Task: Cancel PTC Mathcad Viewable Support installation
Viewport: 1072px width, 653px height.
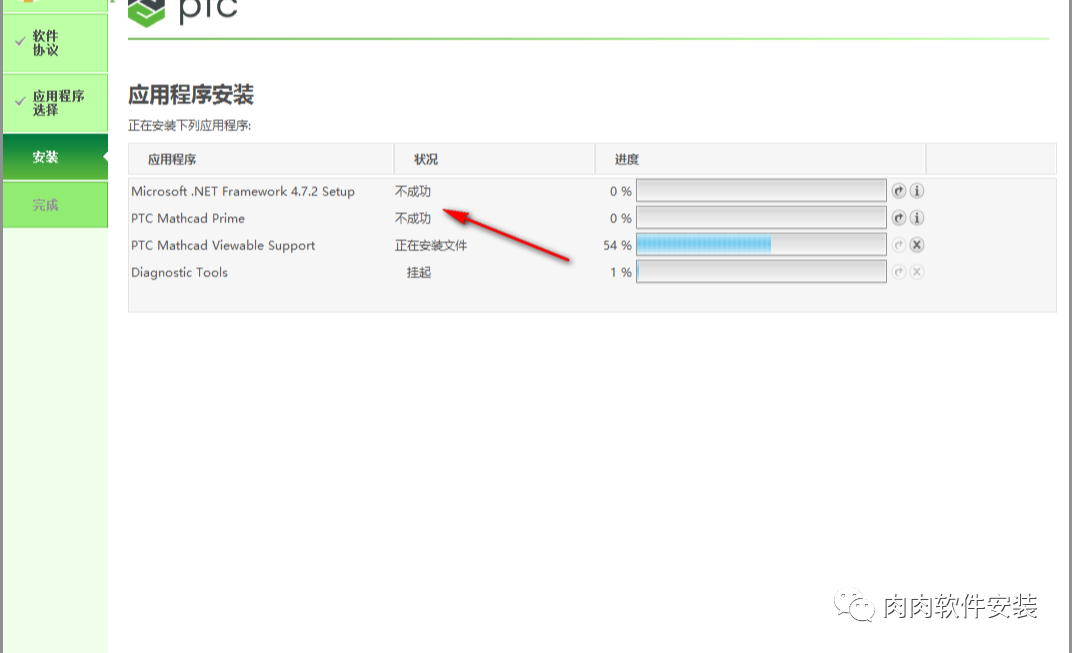Action: [917, 245]
